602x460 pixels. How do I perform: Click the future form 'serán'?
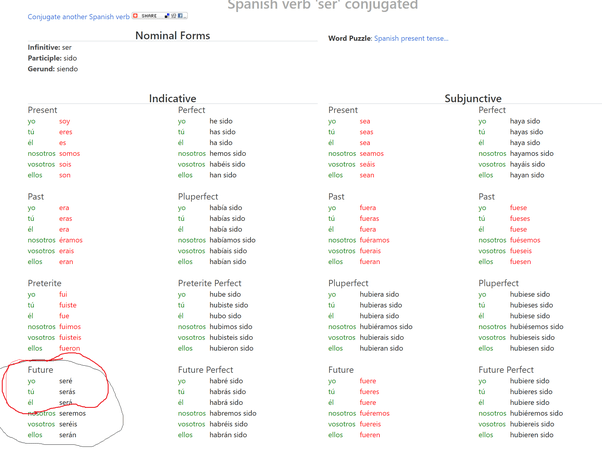coord(68,435)
